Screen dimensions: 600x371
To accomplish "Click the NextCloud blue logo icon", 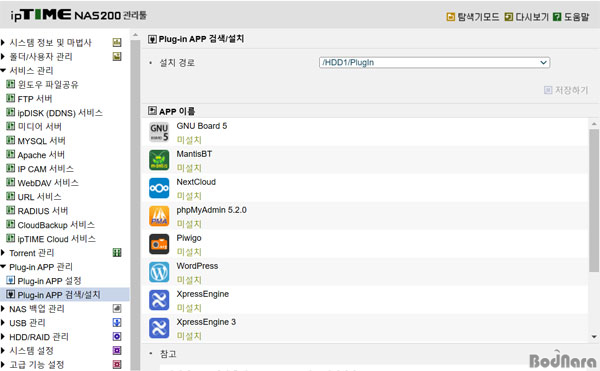I will coord(159,188).
